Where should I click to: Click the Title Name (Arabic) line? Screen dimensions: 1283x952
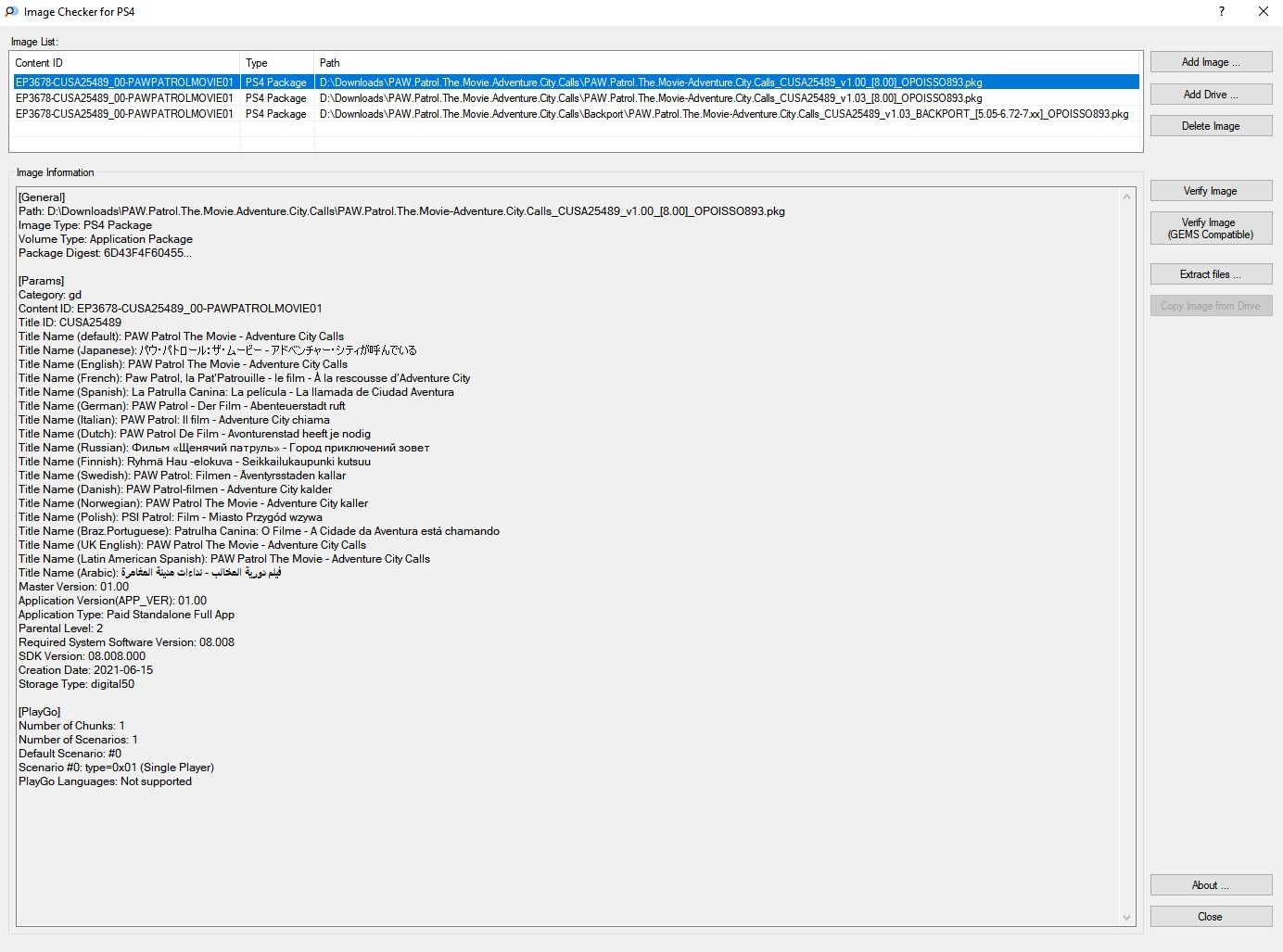click(x=150, y=573)
